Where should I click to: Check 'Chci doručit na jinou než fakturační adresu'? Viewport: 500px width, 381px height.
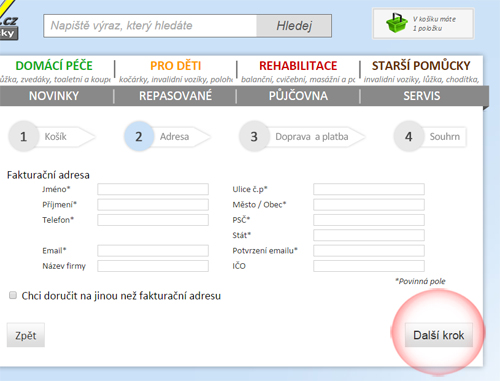13,295
